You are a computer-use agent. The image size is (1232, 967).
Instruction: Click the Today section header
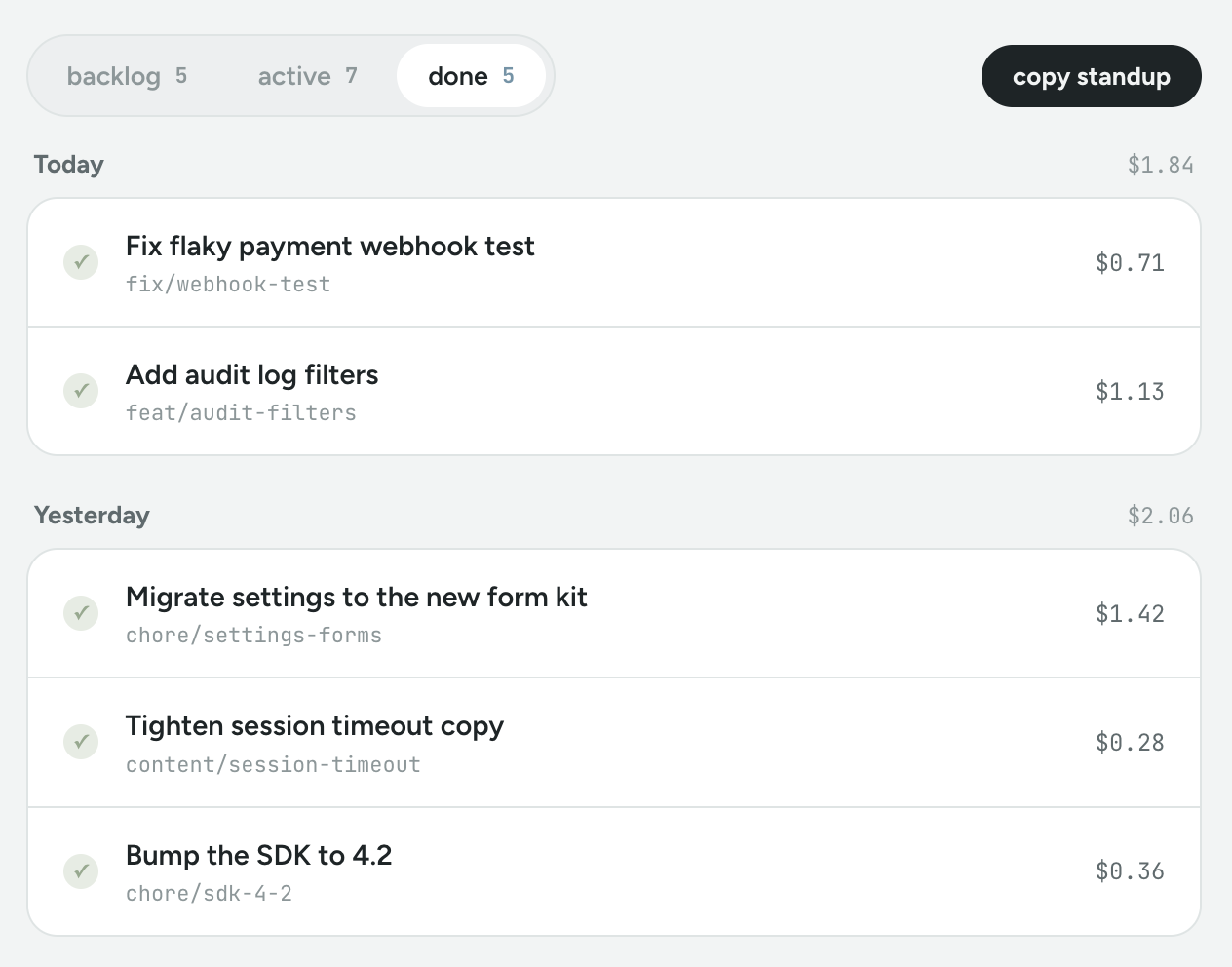69,164
